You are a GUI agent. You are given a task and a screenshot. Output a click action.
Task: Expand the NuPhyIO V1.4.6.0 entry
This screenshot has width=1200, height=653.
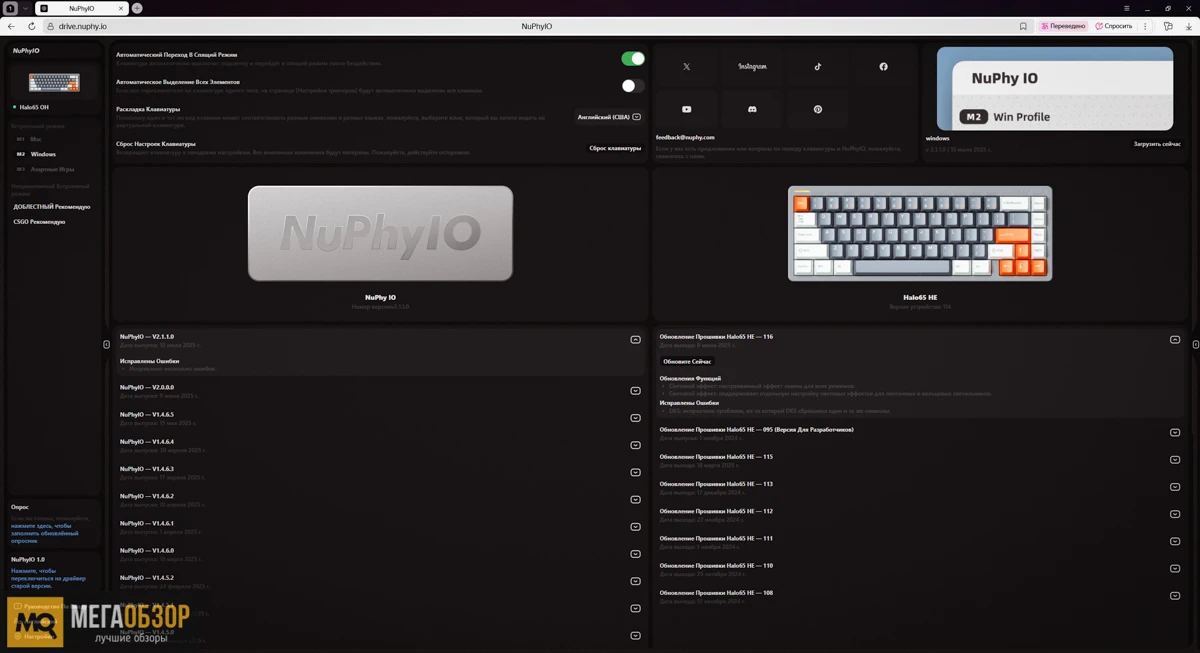coord(635,554)
